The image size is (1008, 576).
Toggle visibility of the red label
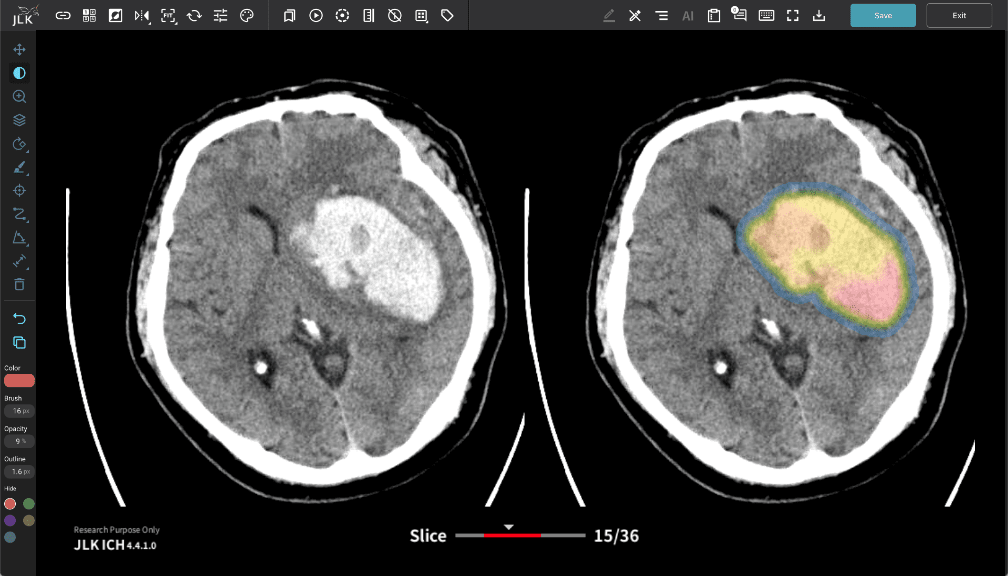click(10, 504)
